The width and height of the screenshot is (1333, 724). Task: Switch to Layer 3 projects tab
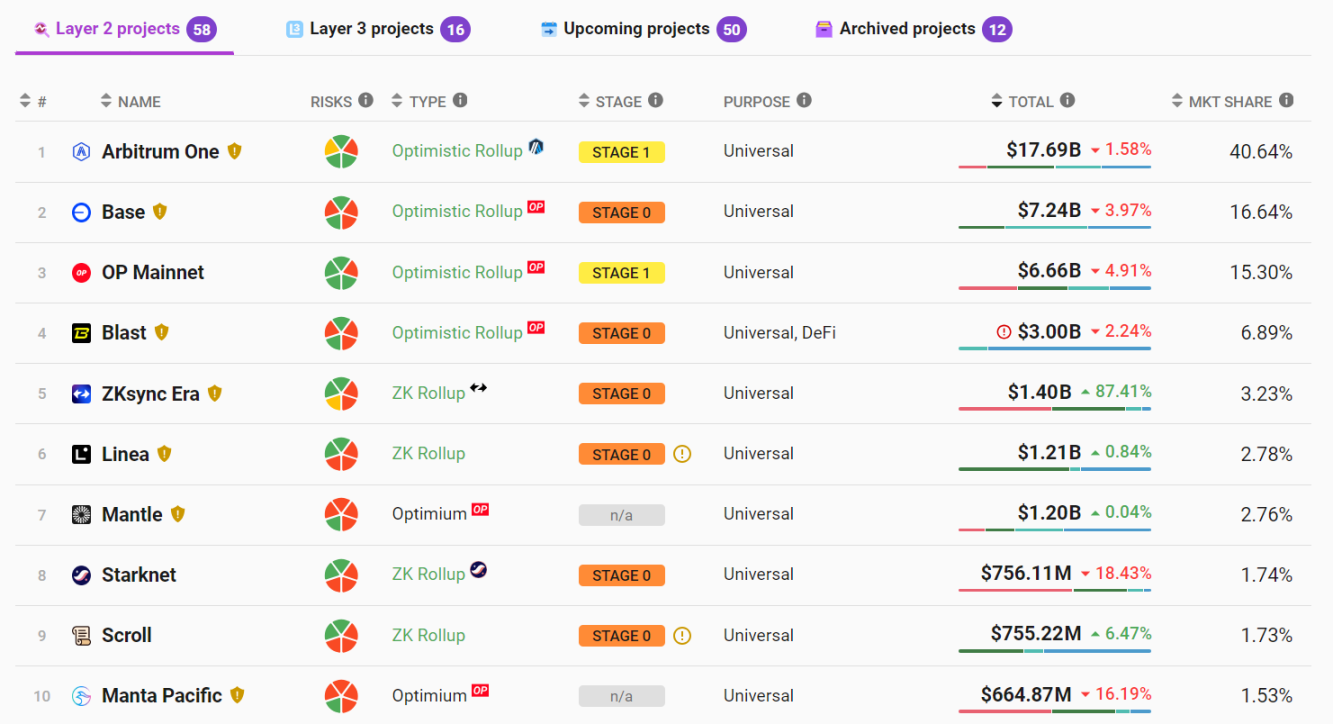pos(378,29)
